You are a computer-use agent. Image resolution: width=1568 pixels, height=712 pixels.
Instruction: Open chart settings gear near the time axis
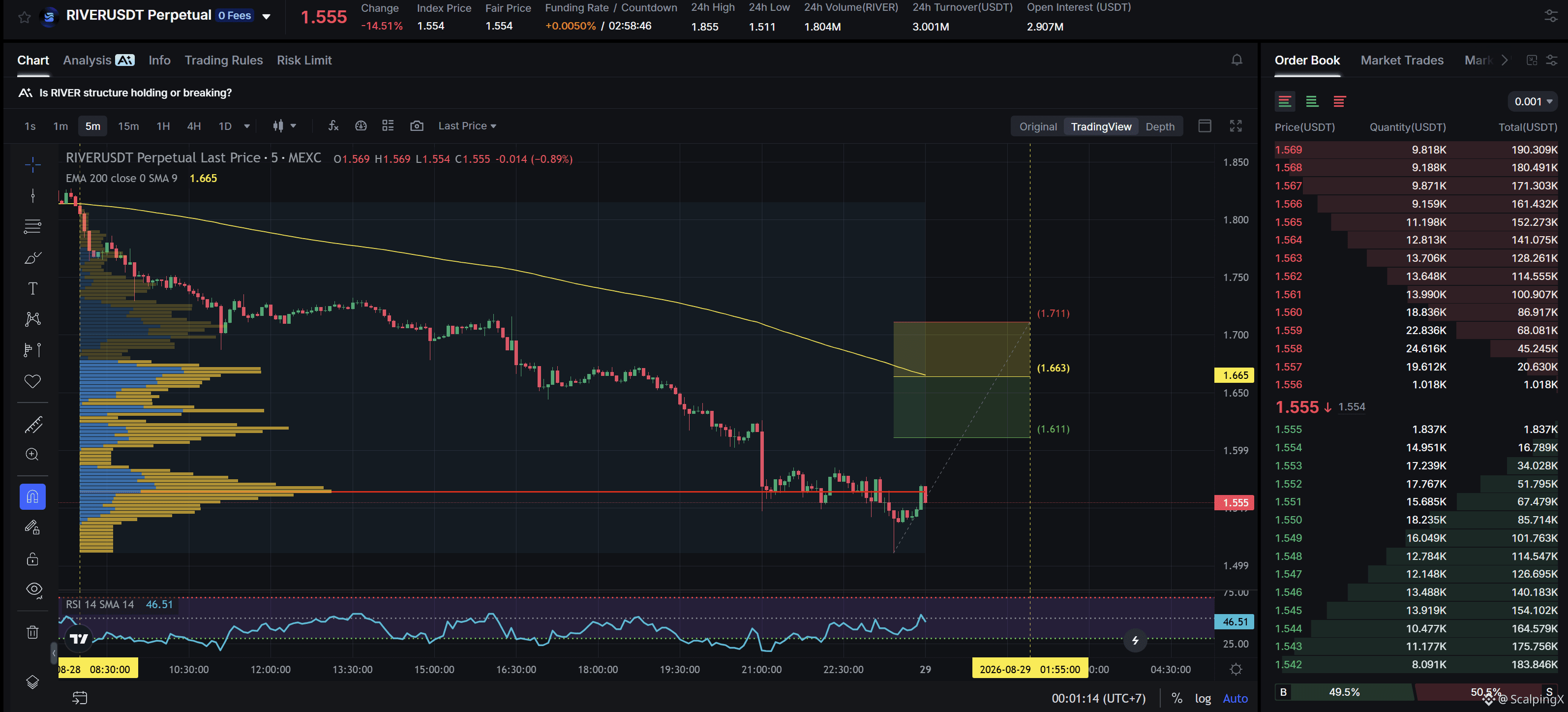1236,669
